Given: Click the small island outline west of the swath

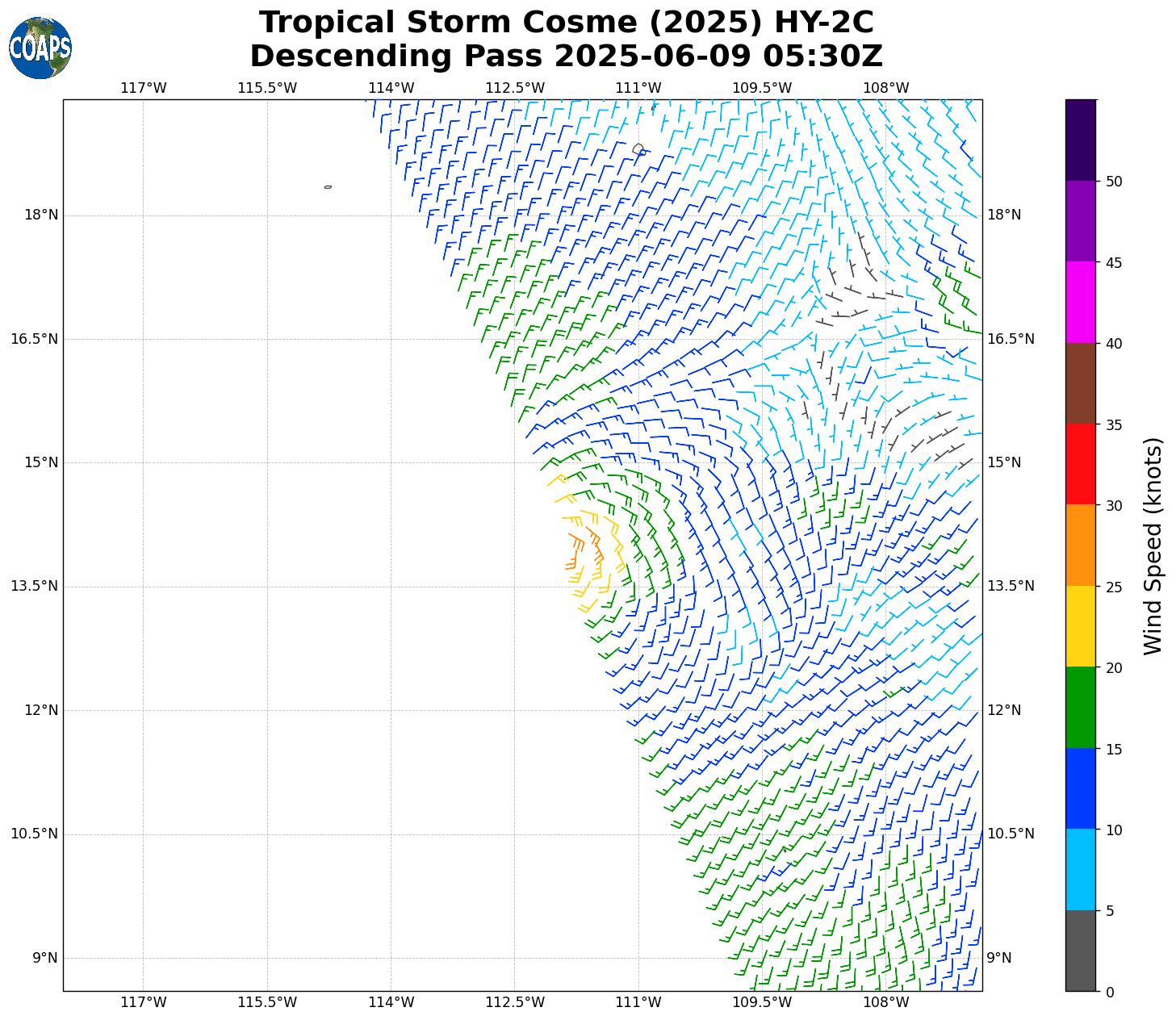Looking at the screenshot, I should [x=328, y=186].
